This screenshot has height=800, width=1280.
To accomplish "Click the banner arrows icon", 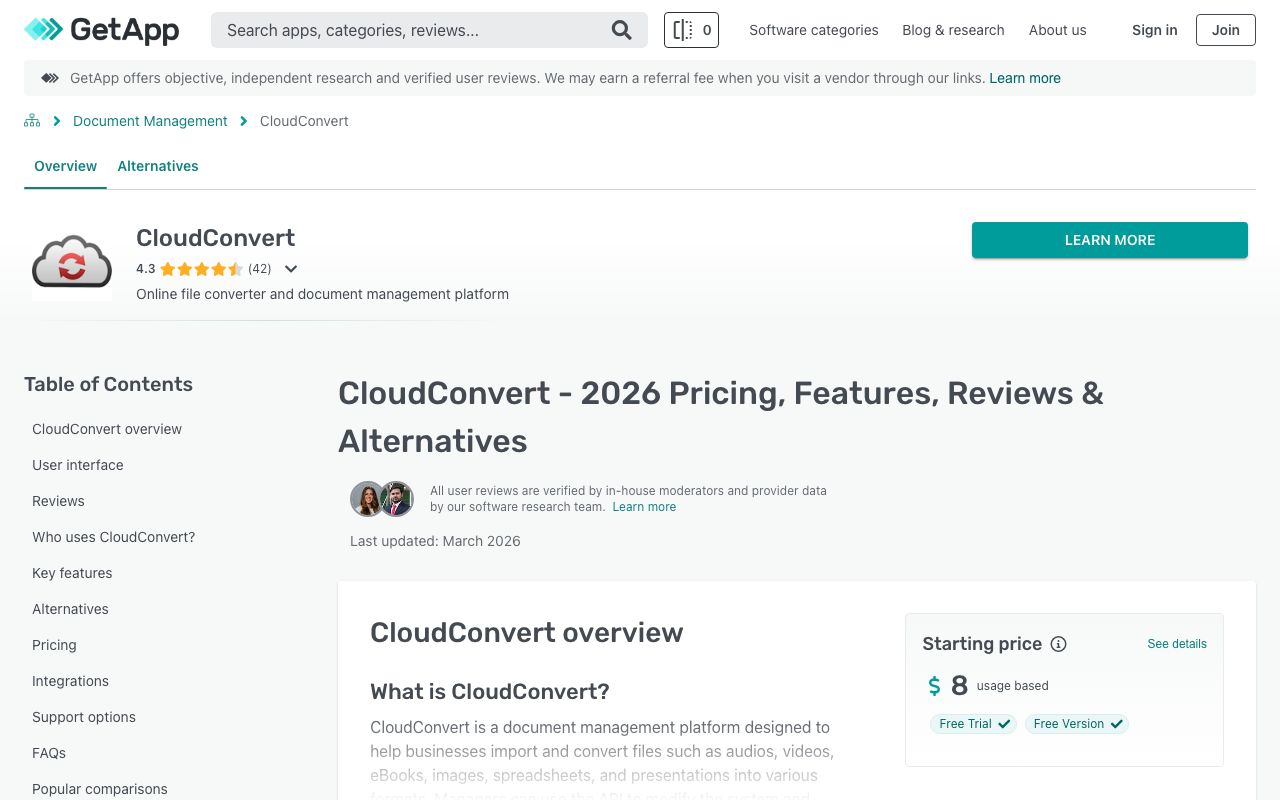I will coord(49,78).
